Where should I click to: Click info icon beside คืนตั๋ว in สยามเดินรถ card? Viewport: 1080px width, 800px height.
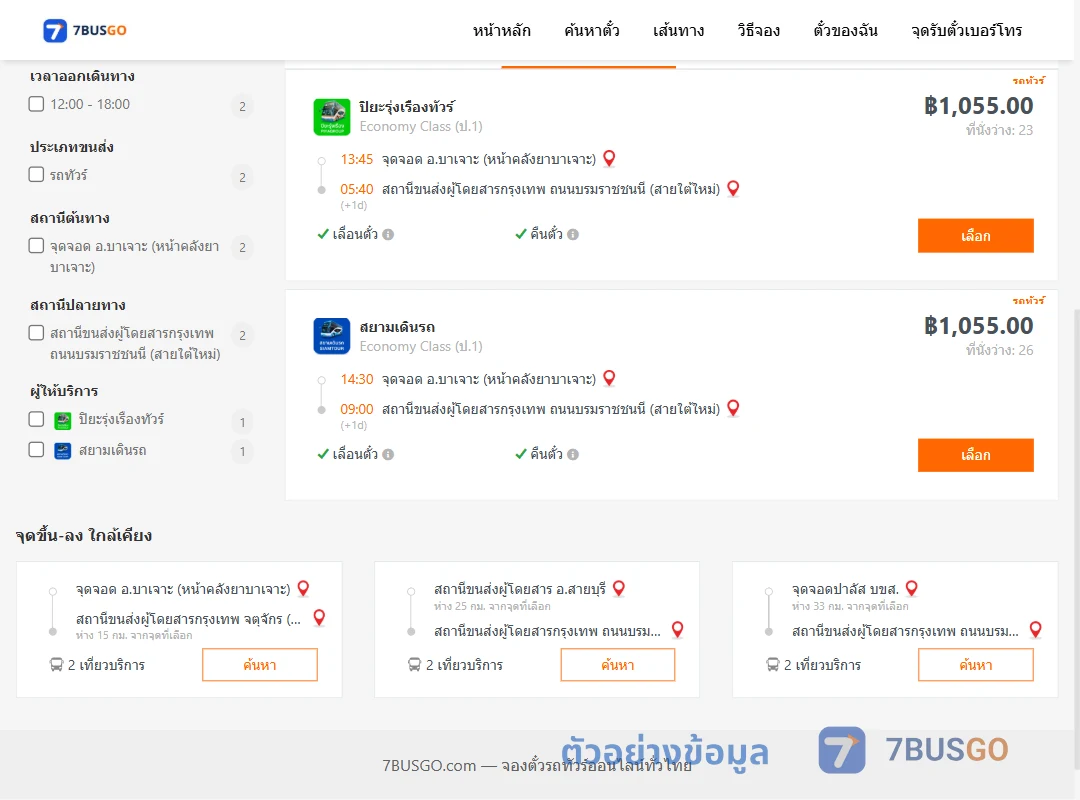(x=573, y=454)
